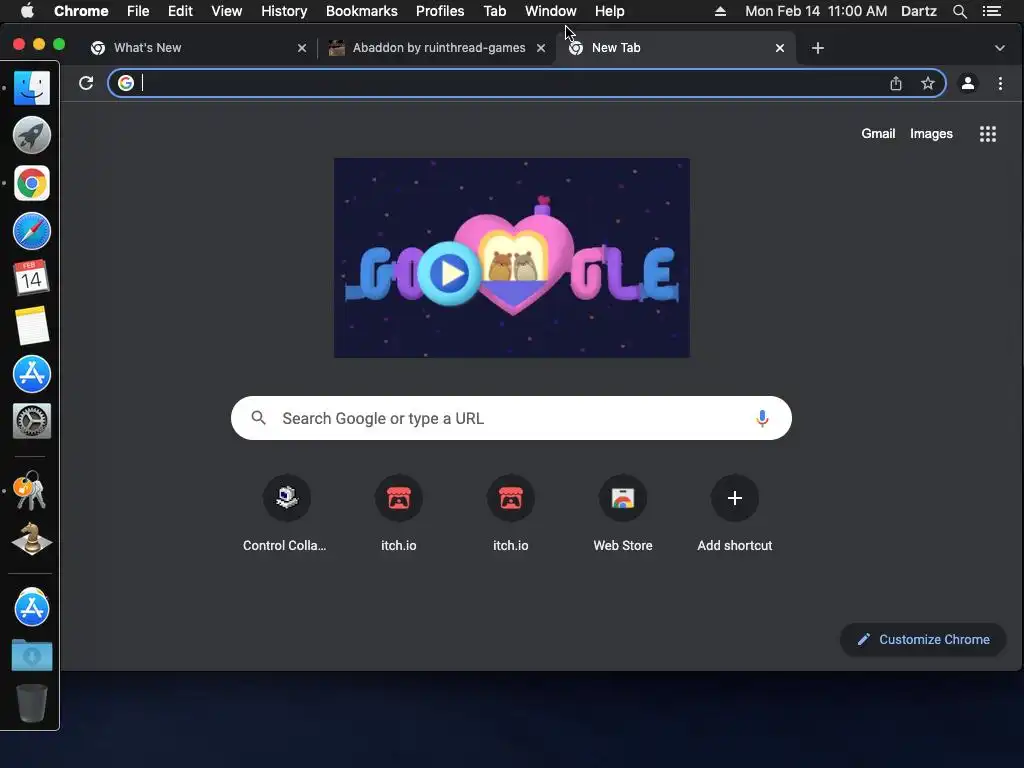Close the New Tab tab

780,48
